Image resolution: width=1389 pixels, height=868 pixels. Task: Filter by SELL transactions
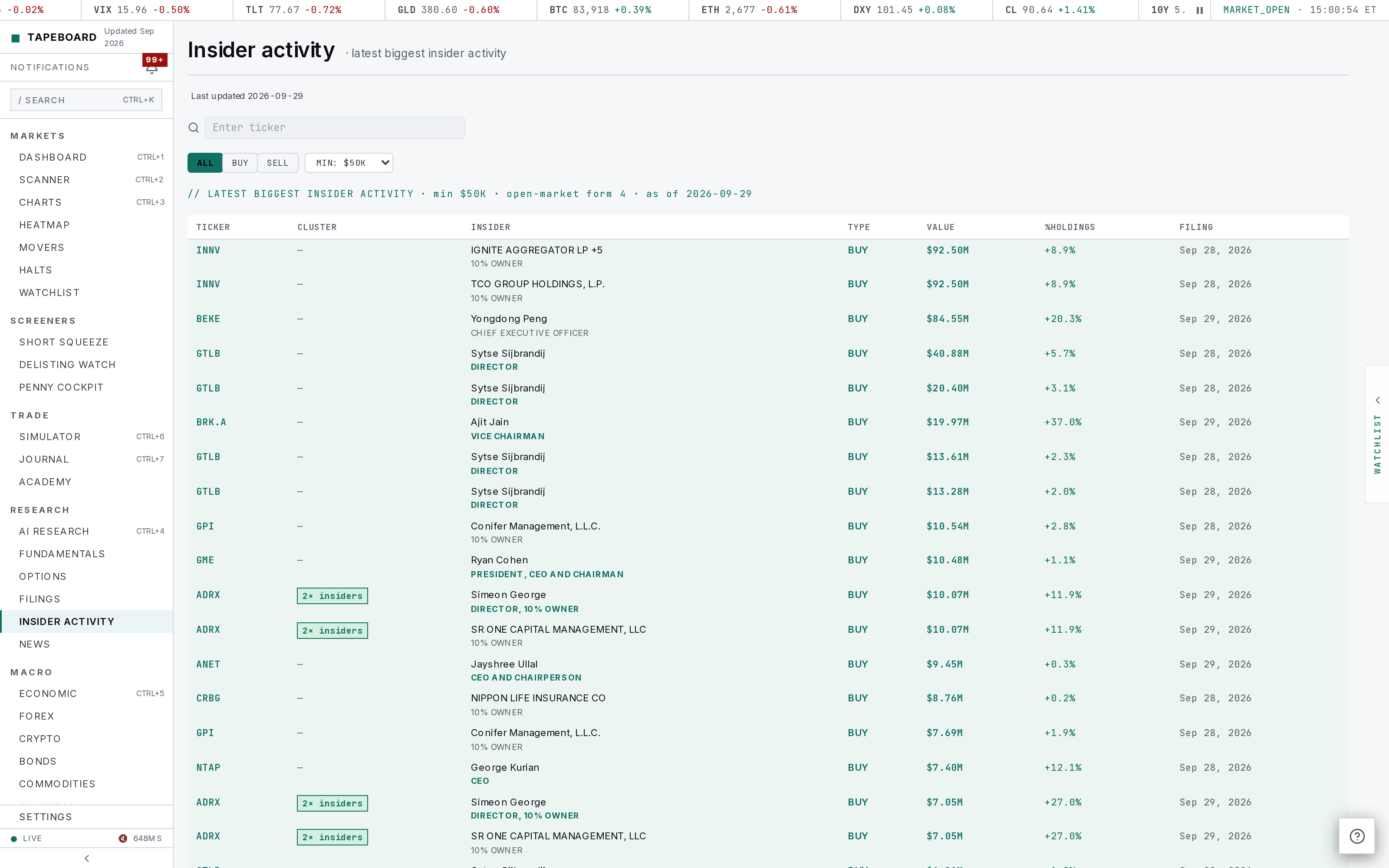coord(278,163)
